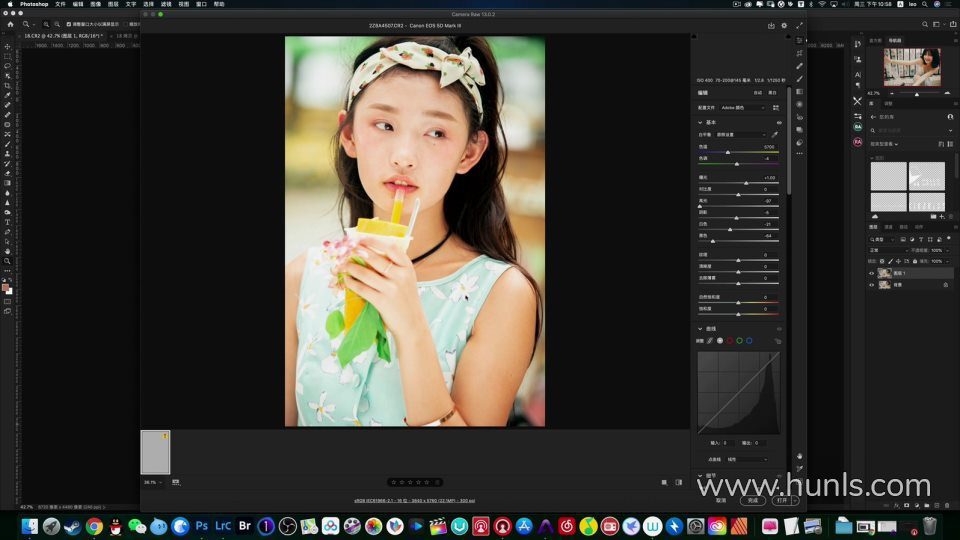Hide the top layer in Layers panel

pos(872,274)
